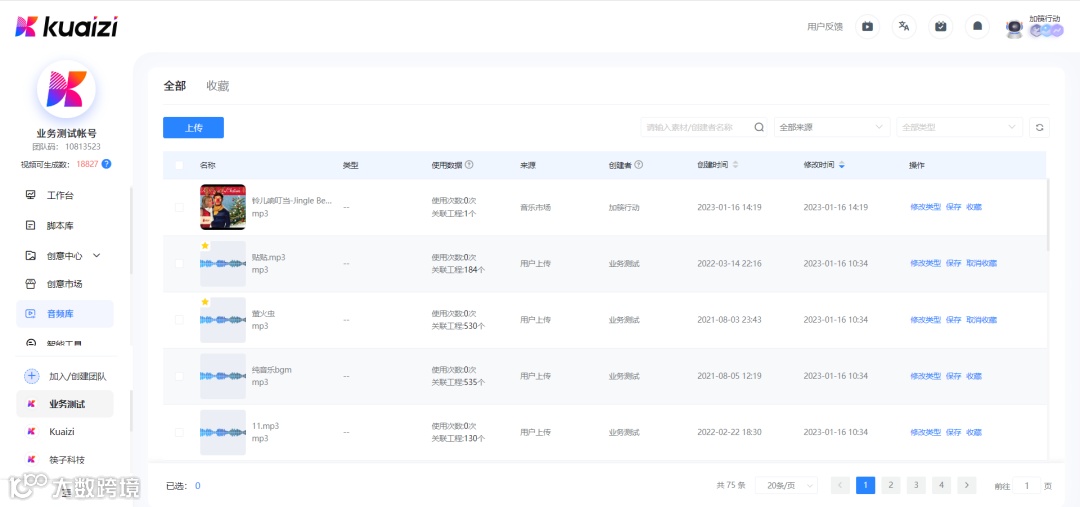Viewport: 1080px width, 507px height.
Task: Click the 工作台 monitor icon in sidebar
Action: (x=30, y=195)
